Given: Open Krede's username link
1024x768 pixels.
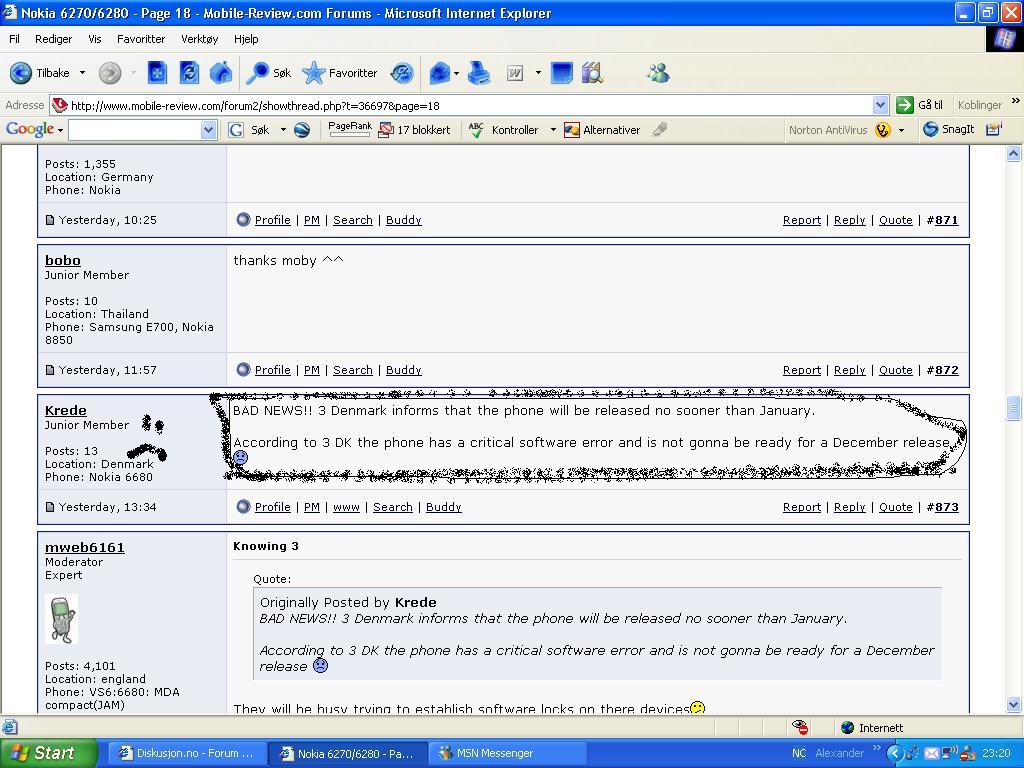Looking at the screenshot, I should (65, 410).
